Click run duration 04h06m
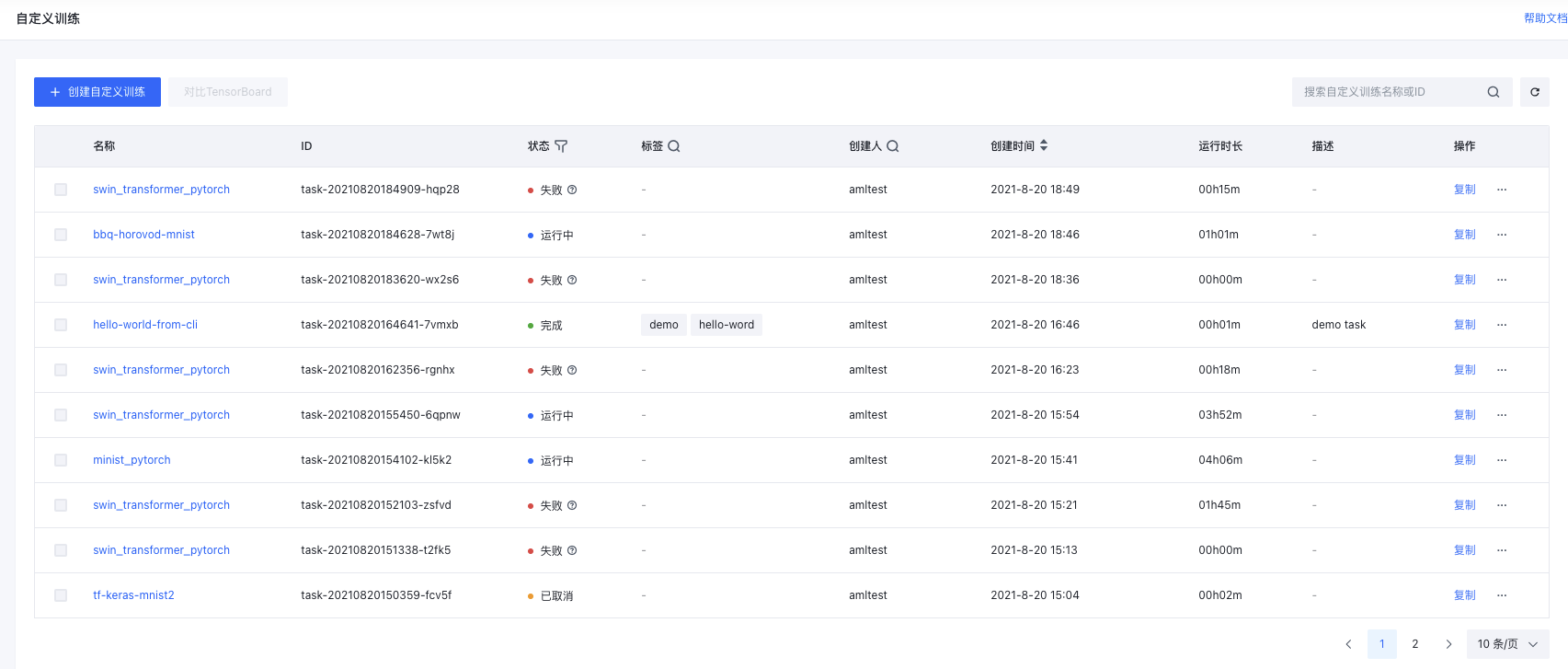 pyautogui.click(x=1220, y=460)
